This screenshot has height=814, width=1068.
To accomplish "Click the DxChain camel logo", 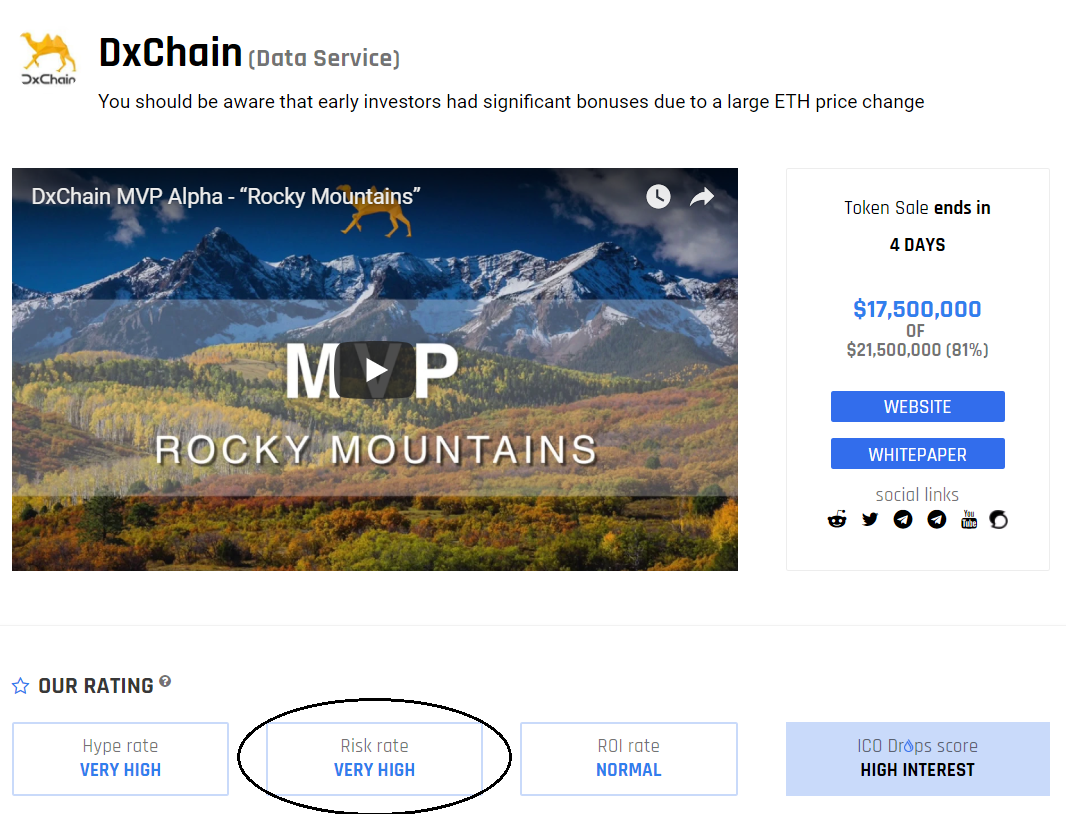I will [48, 60].
